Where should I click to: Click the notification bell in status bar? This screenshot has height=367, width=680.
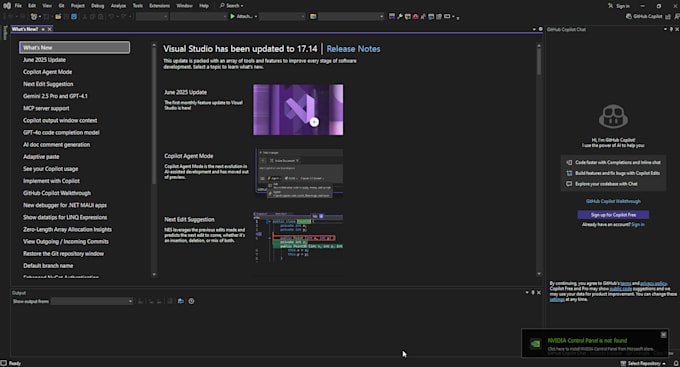(x=676, y=363)
